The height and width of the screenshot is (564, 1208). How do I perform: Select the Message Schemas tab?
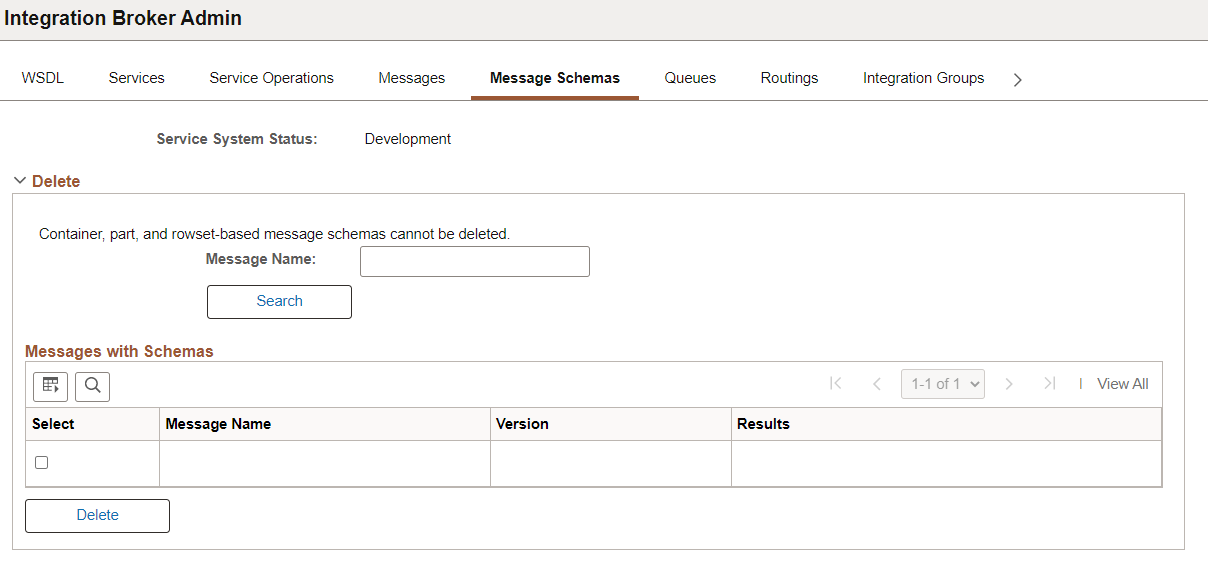point(555,78)
